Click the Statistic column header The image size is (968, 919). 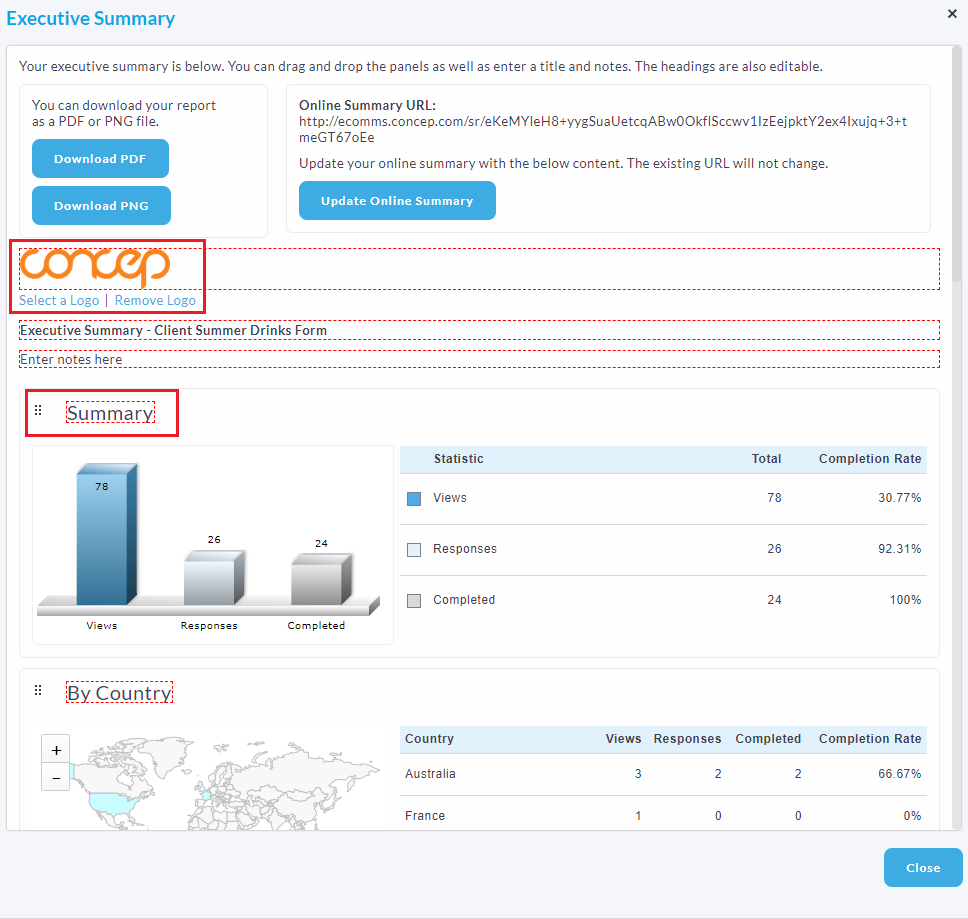pos(459,459)
